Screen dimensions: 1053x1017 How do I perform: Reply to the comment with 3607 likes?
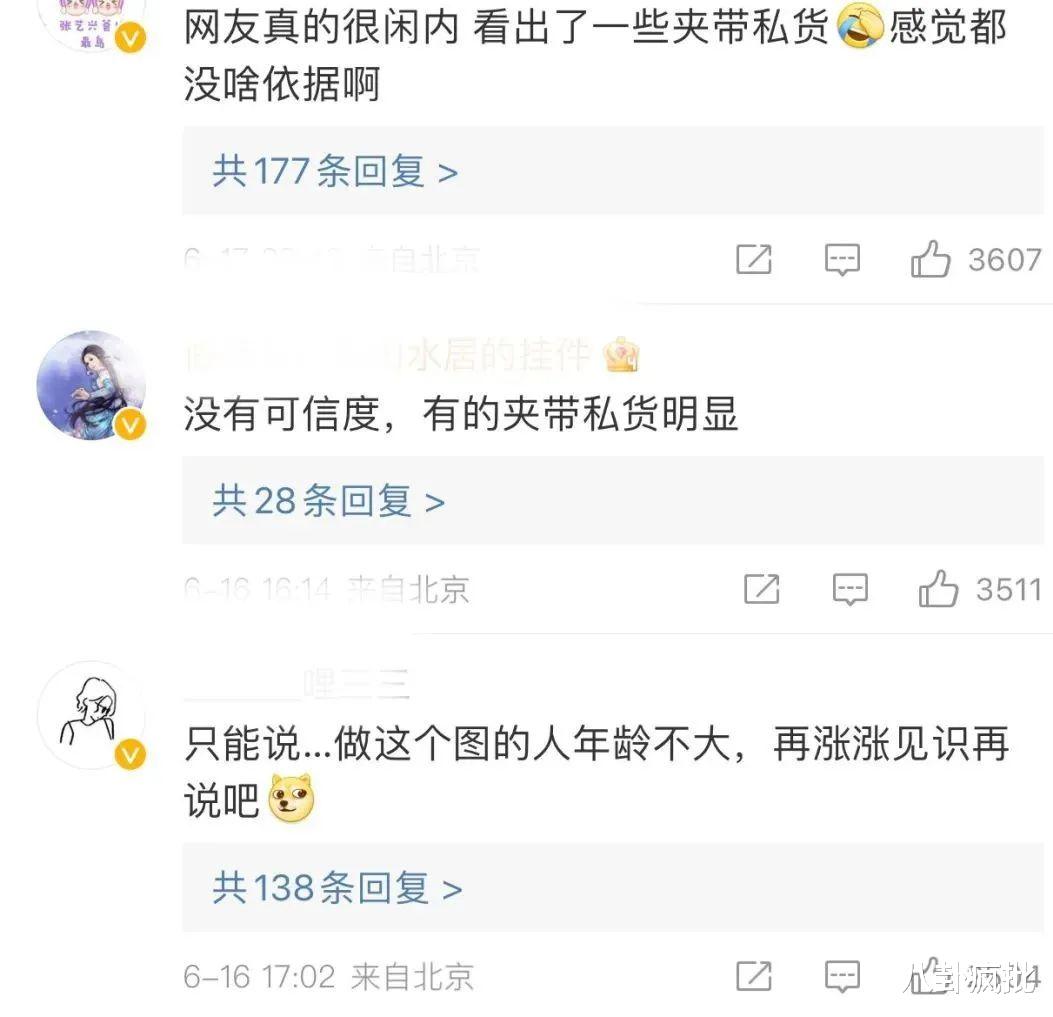point(842,261)
